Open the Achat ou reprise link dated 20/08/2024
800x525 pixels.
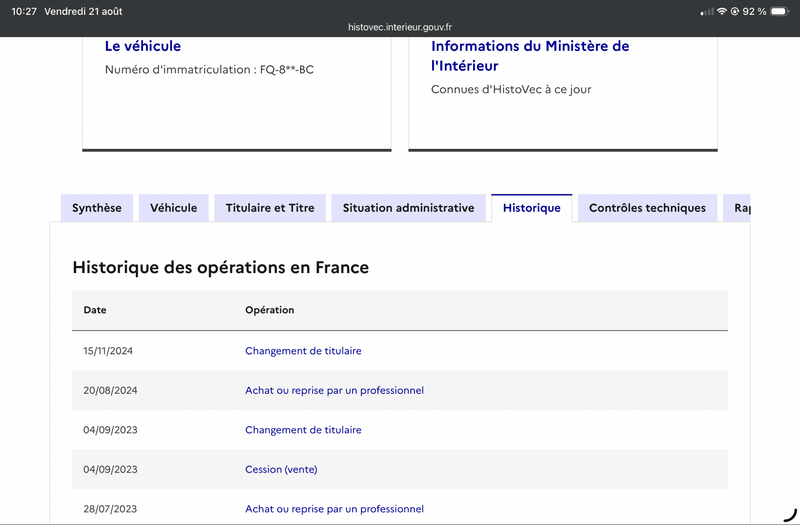(334, 390)
